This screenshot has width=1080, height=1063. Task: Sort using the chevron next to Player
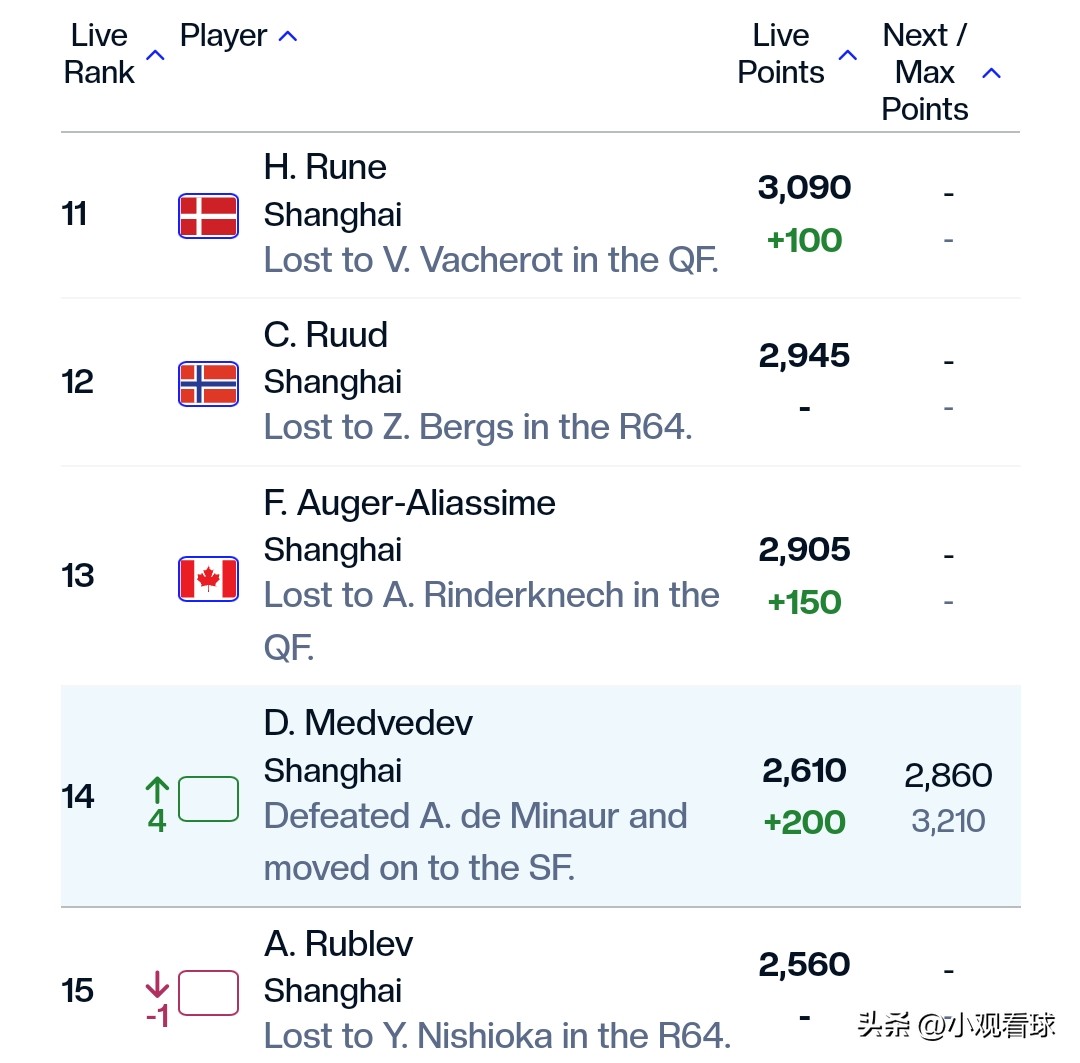(x=287, y=37)
